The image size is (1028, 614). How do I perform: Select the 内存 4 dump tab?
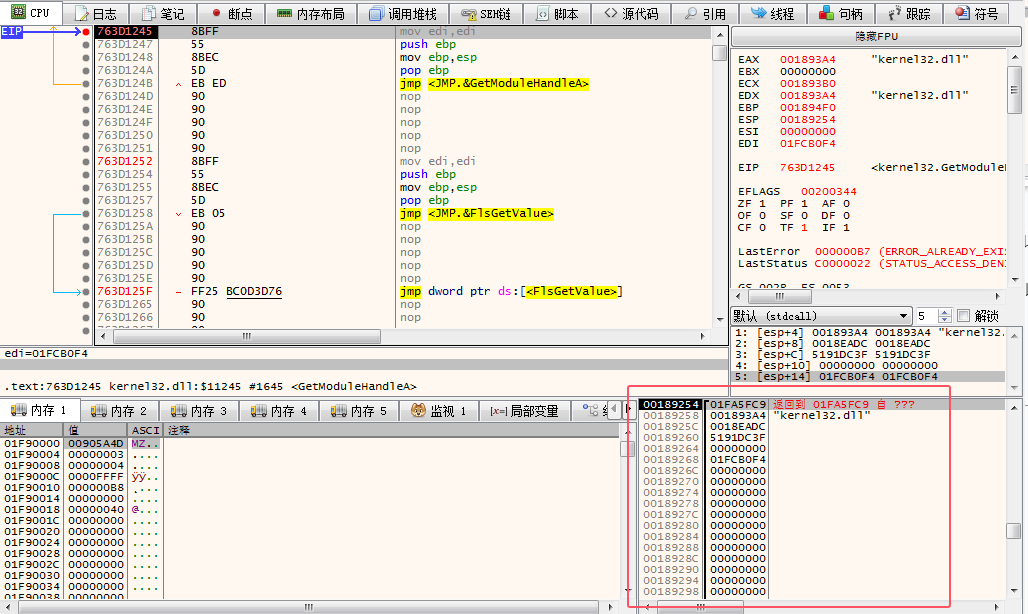pyautogui.click(x=279, y=411)
